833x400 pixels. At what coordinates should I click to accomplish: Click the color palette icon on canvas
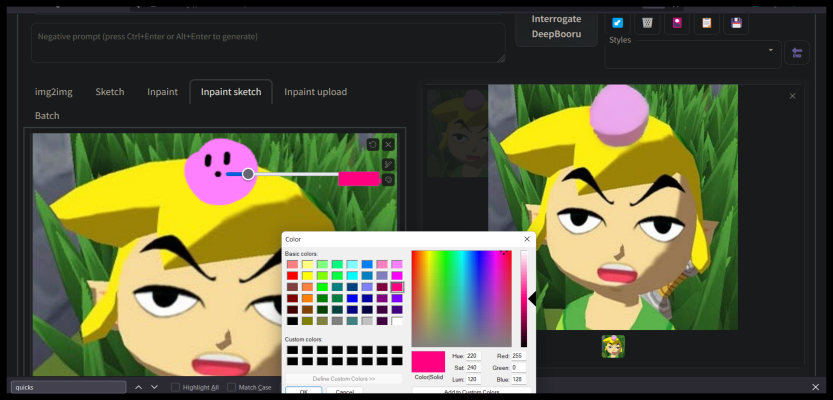click(388, 180)
